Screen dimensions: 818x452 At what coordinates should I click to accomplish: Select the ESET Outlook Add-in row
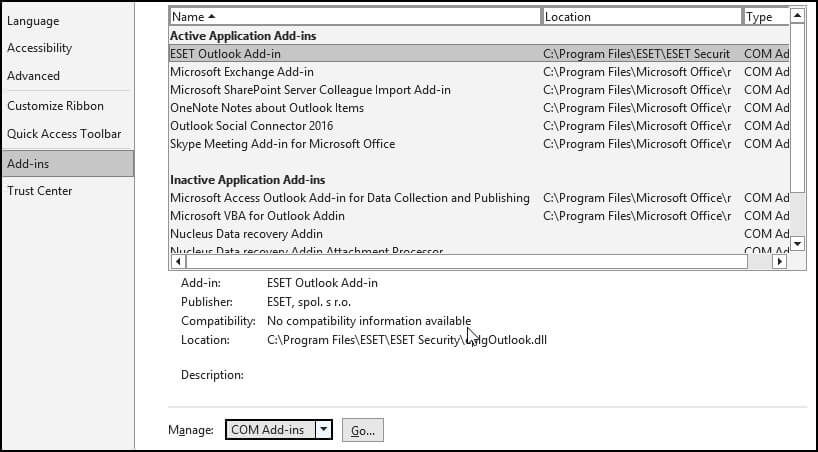[479, 54]
